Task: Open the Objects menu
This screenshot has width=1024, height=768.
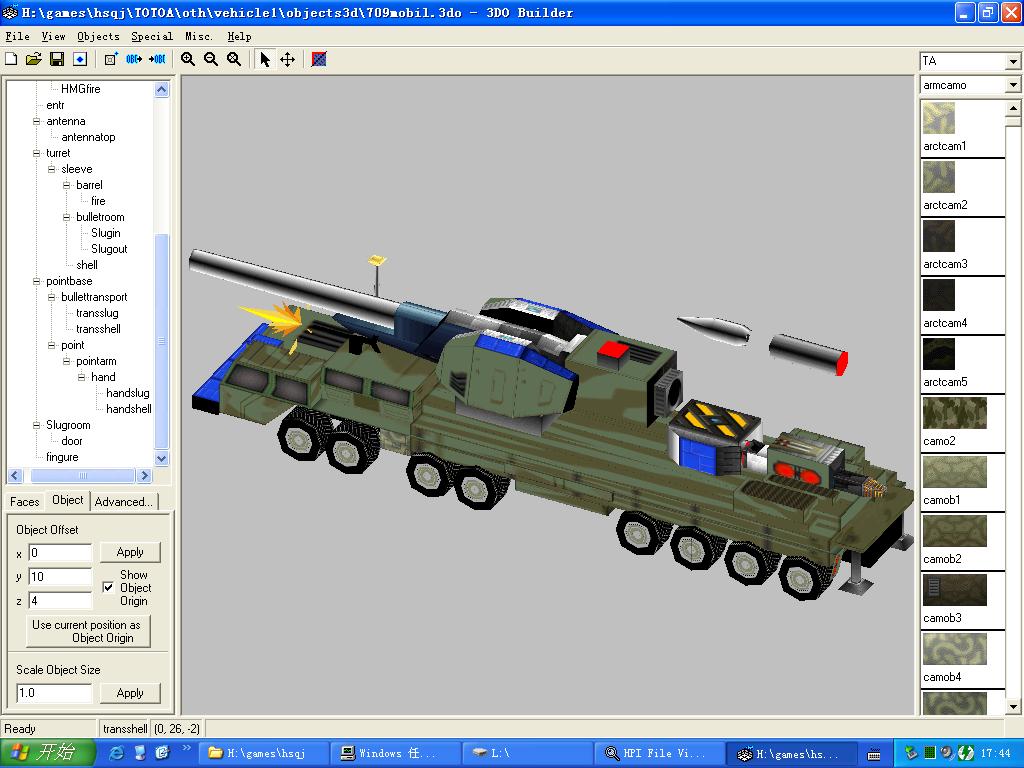Action: tap(98, 36)
